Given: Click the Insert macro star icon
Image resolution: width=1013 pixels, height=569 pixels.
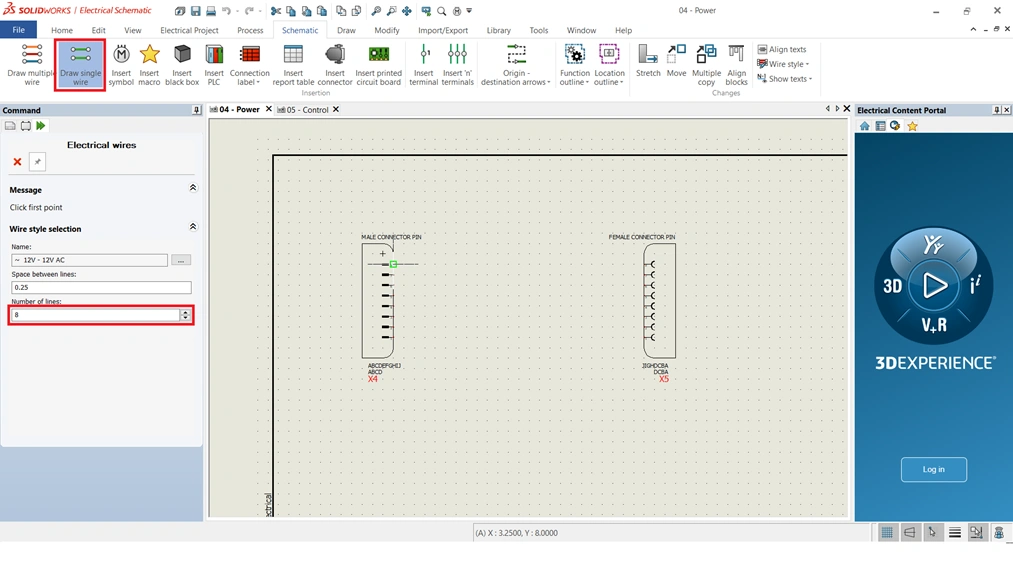Looking at the screenshot, I should (149, 54).
